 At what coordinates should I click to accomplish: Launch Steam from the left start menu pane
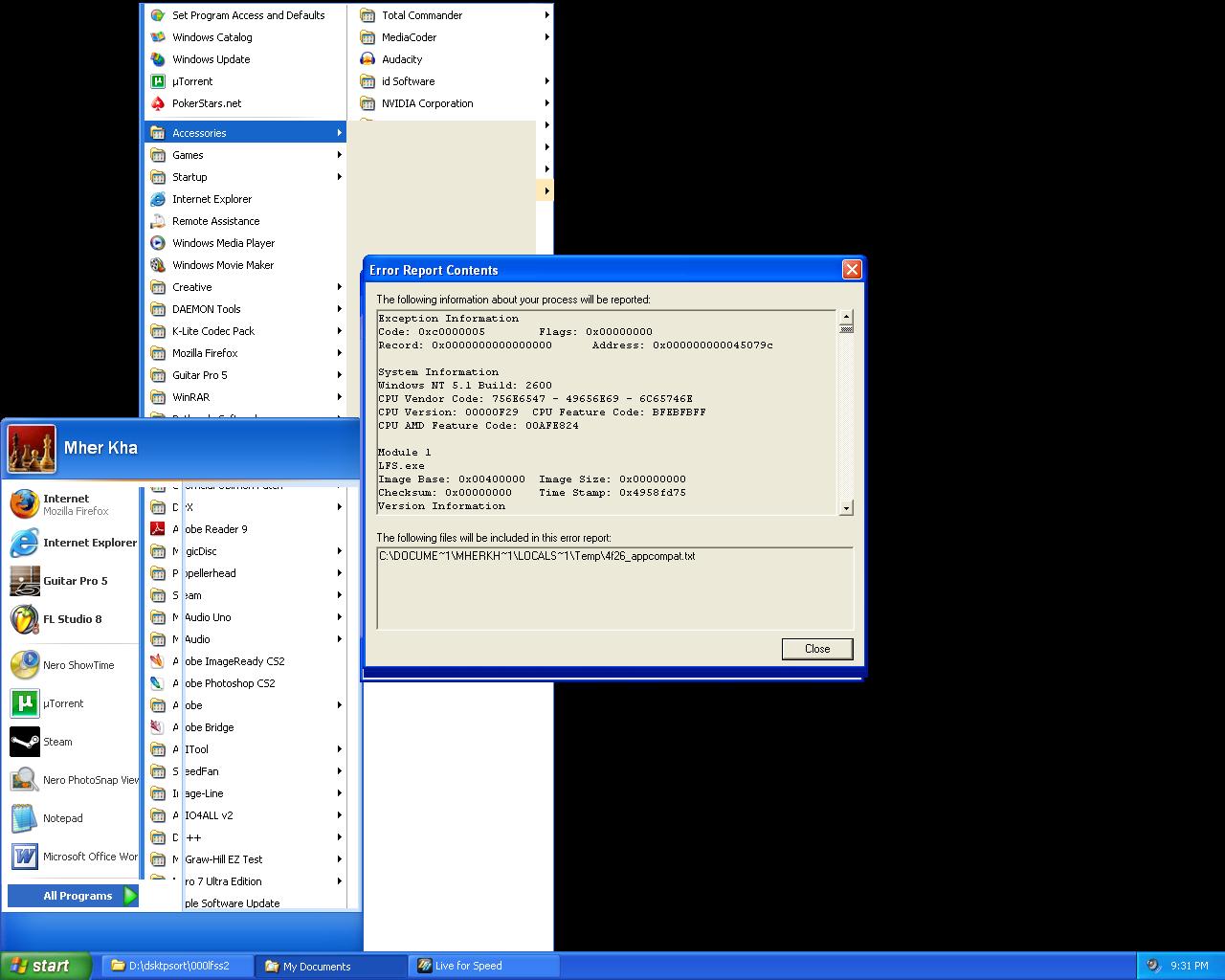25,742
